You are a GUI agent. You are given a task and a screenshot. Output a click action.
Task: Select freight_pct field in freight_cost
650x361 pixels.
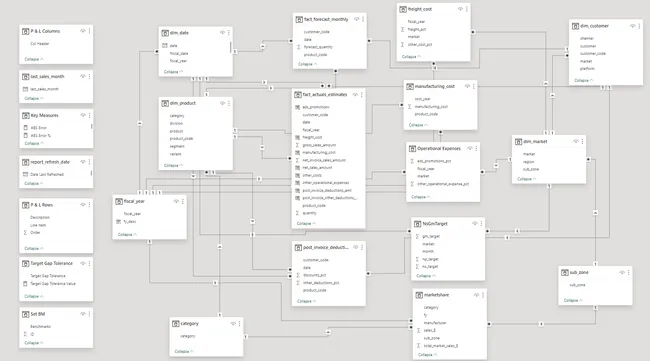tap(417, 29)
